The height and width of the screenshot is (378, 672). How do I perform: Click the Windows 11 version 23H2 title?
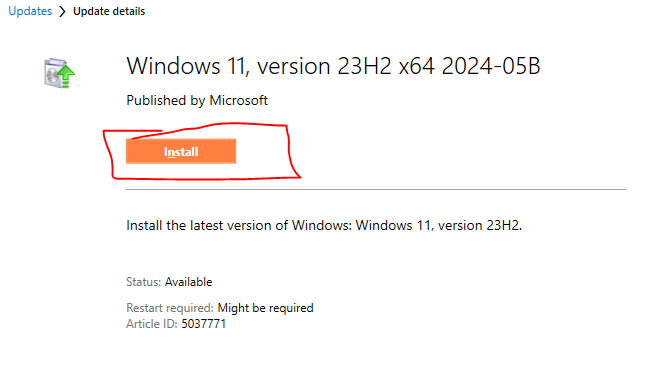[333, 66]
